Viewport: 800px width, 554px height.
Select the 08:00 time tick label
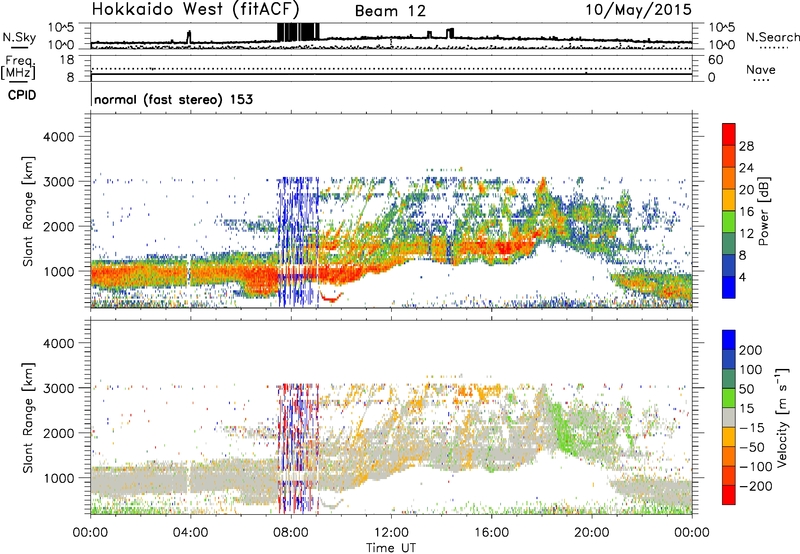click(x=291, y=533)
